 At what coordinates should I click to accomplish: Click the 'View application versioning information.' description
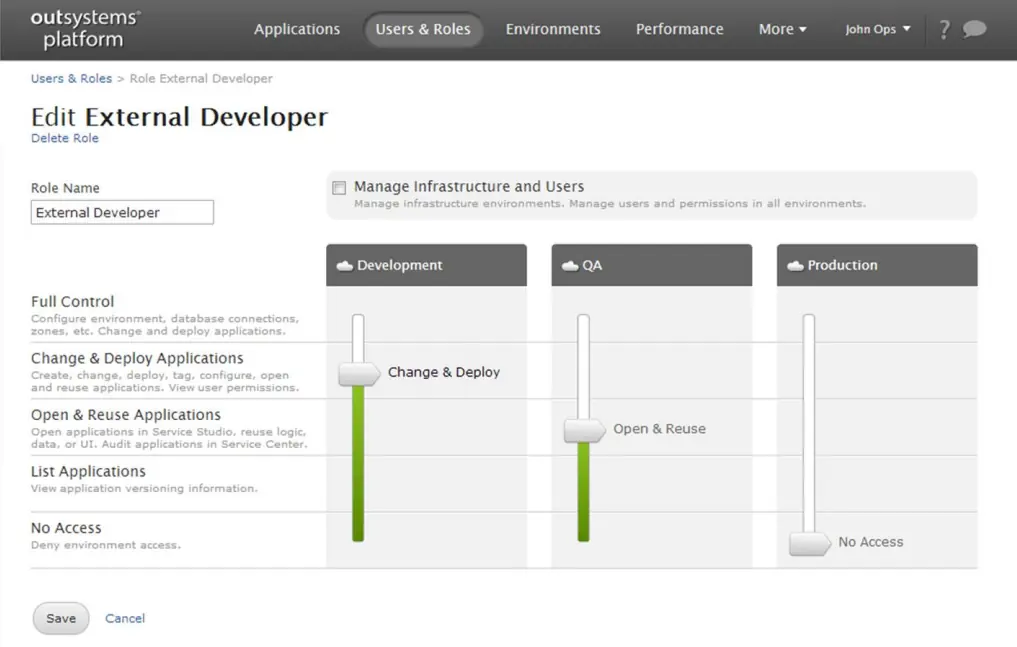144,488
